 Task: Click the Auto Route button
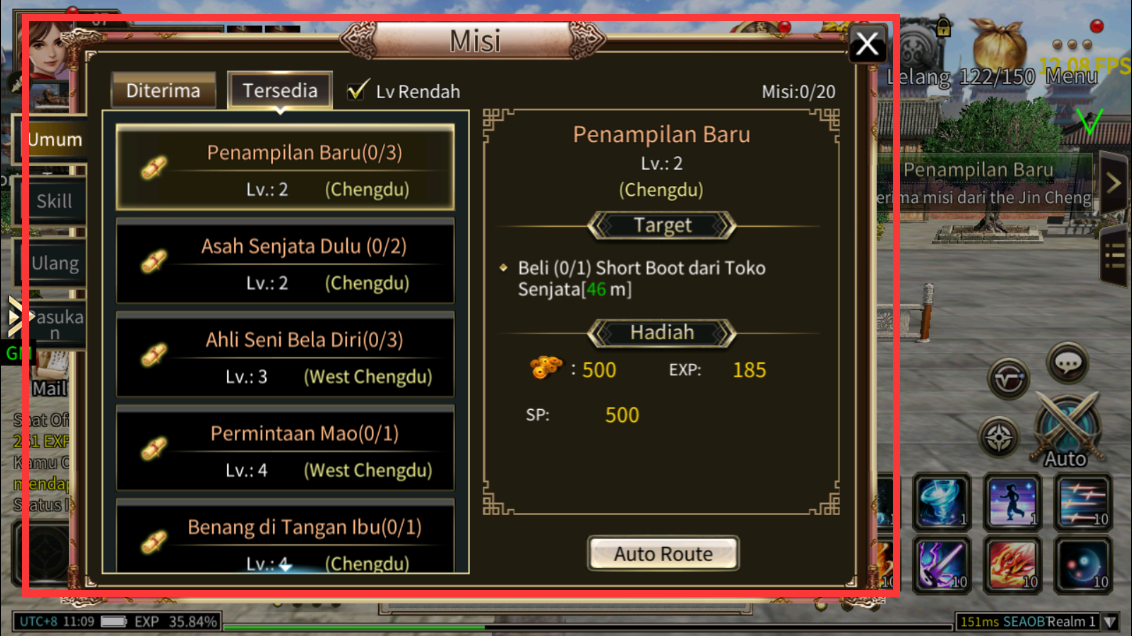663,554
